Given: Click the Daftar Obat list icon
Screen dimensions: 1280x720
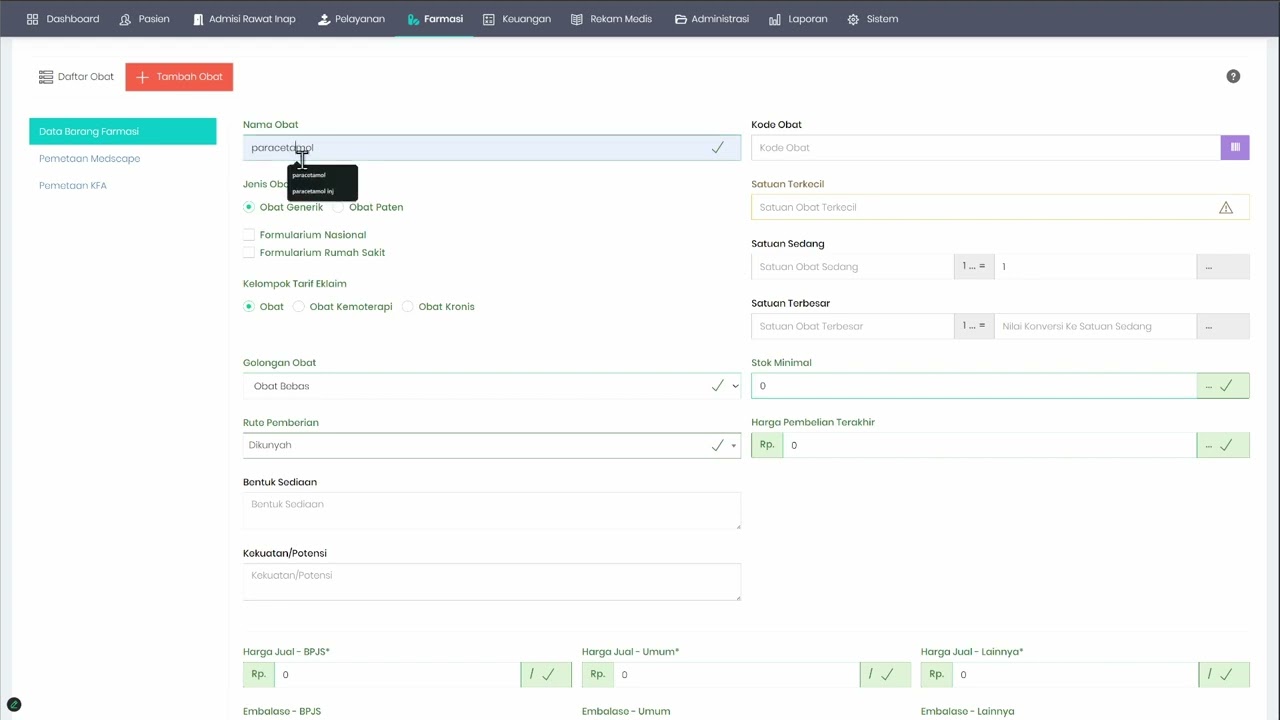Looking at the screenshot, I should pos(45,77).
